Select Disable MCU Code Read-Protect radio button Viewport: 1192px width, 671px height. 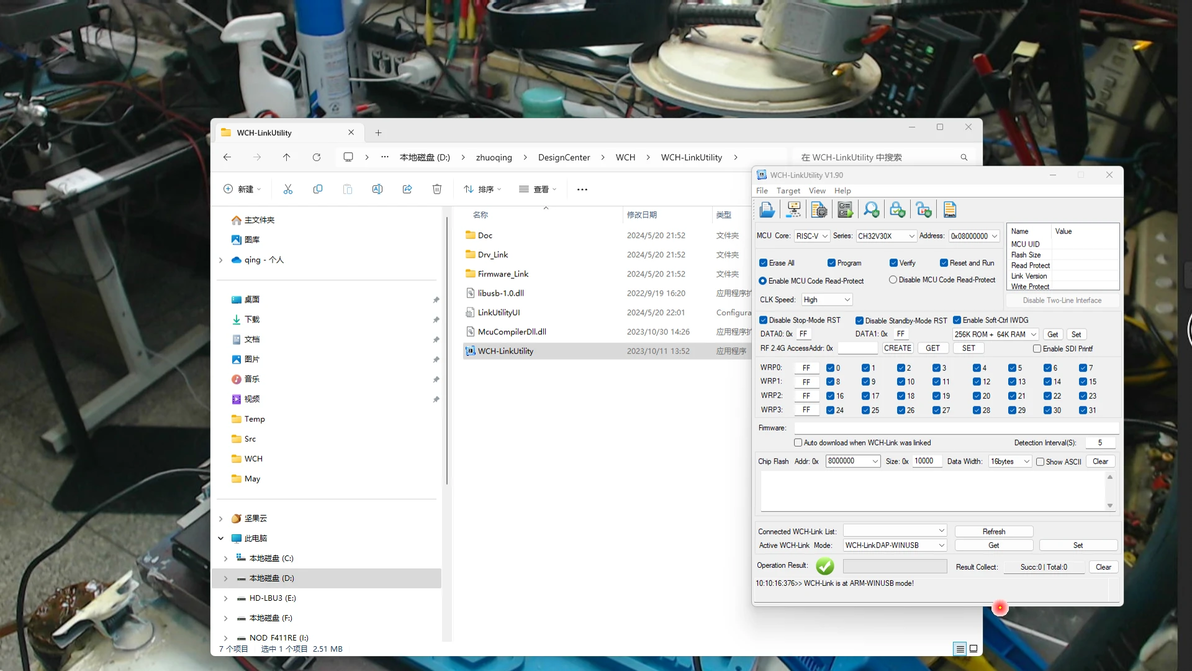[893, 280]
